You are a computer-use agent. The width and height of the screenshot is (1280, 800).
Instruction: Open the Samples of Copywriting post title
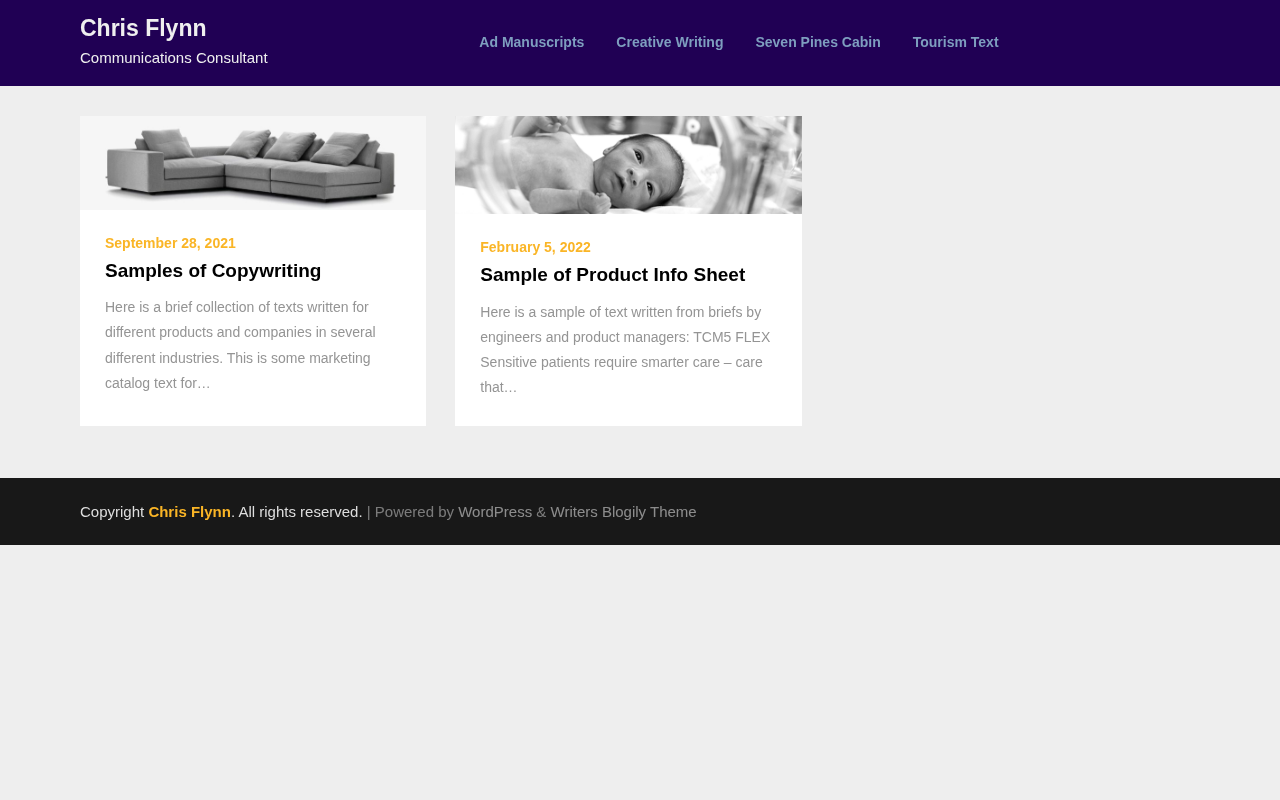[x=213, y=271]
